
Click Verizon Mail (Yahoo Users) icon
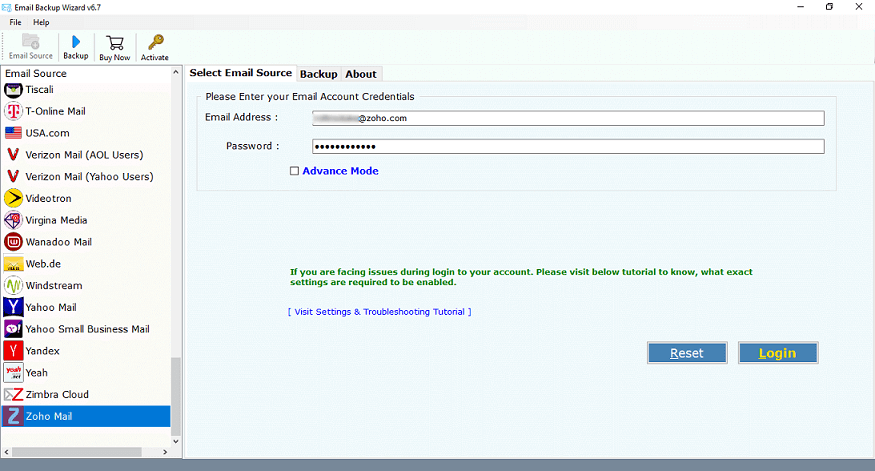coord(13,176)
